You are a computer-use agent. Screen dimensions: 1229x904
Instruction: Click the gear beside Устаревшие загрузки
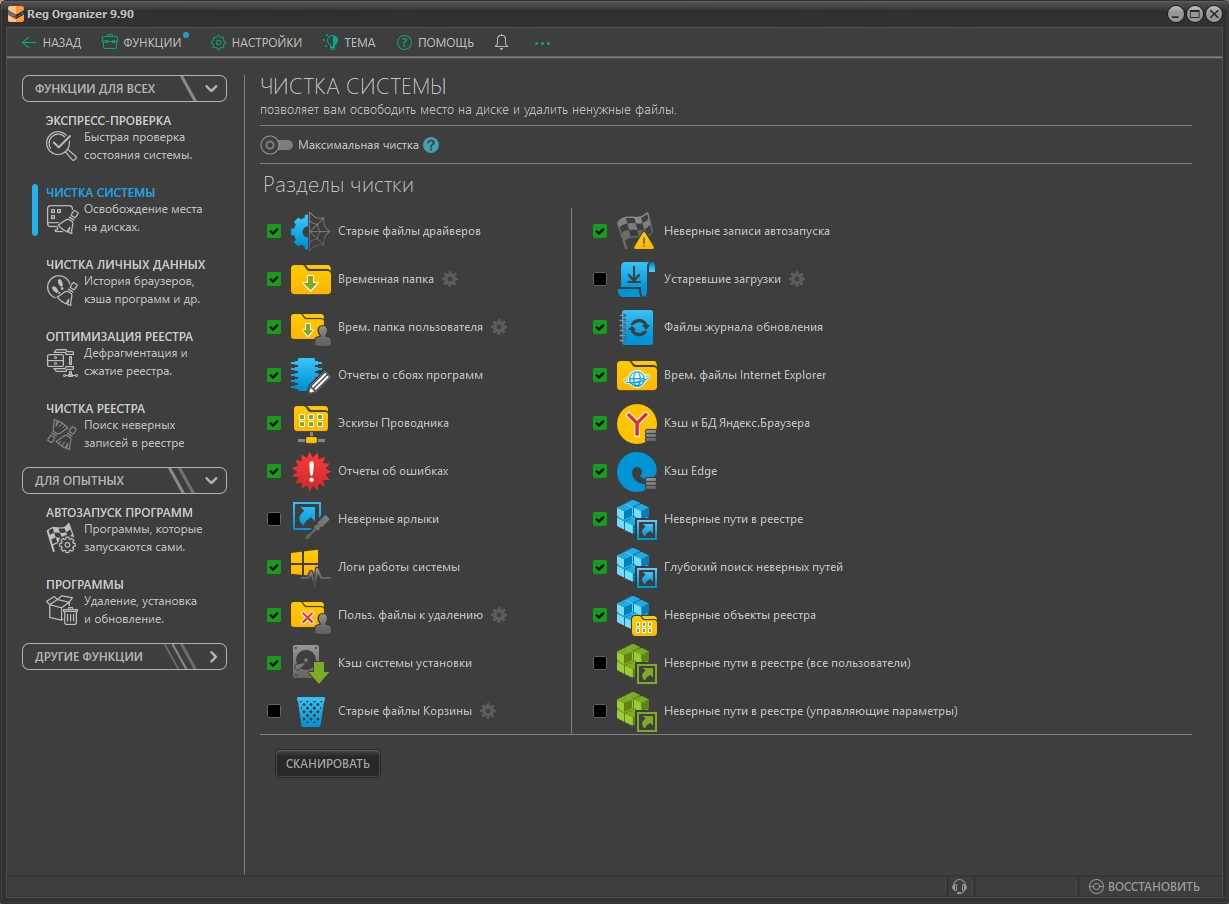click(797, 279)
